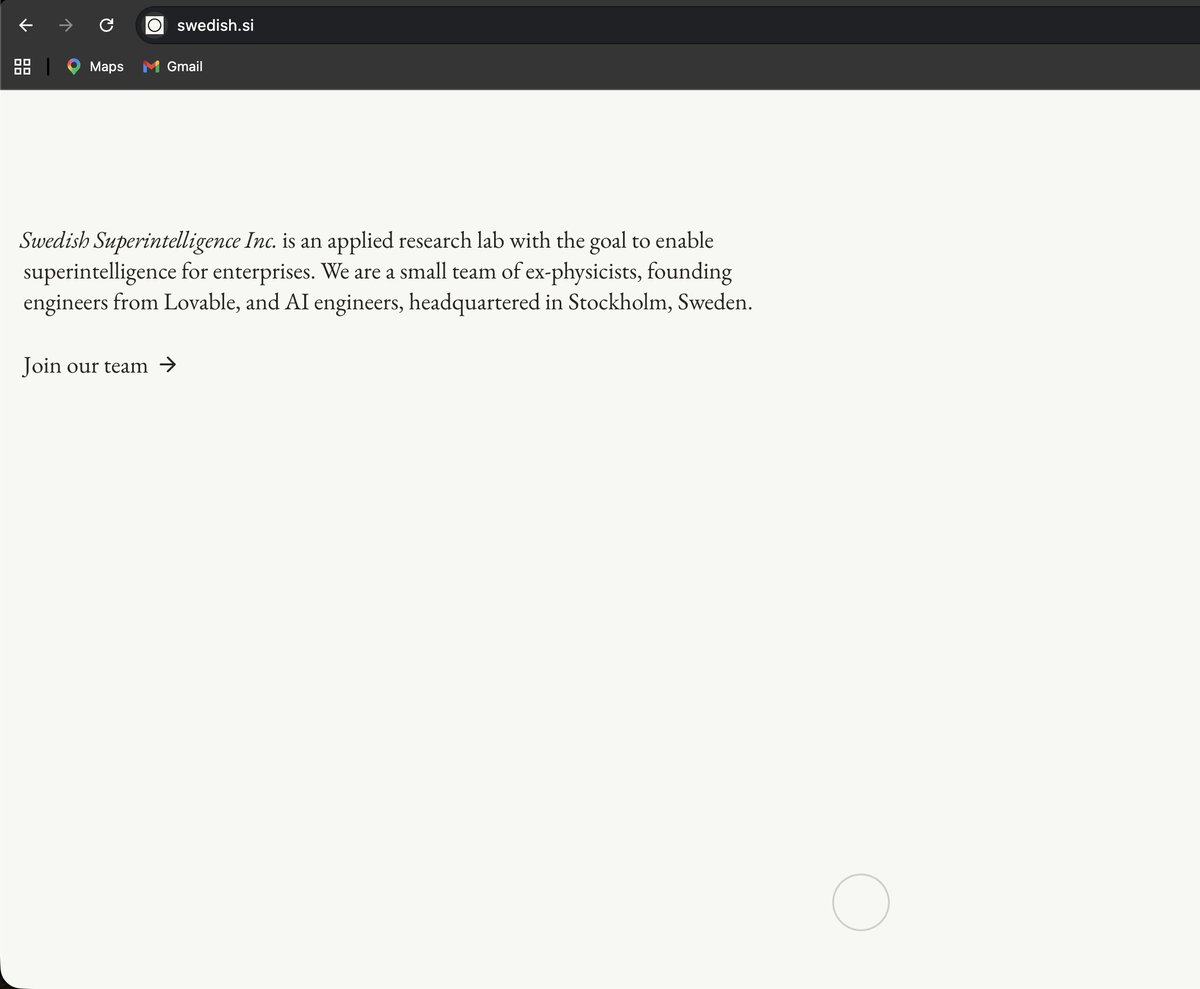Open the Gmail bookmark
Screen dimensions: 1200x989
(x=173, y=67)
